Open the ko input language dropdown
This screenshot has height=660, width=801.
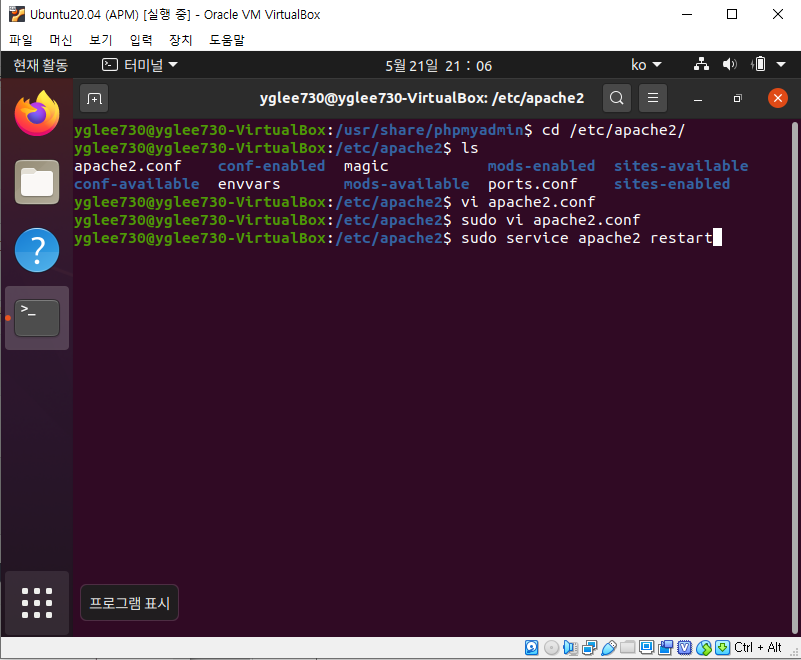[x=646, y=65]
